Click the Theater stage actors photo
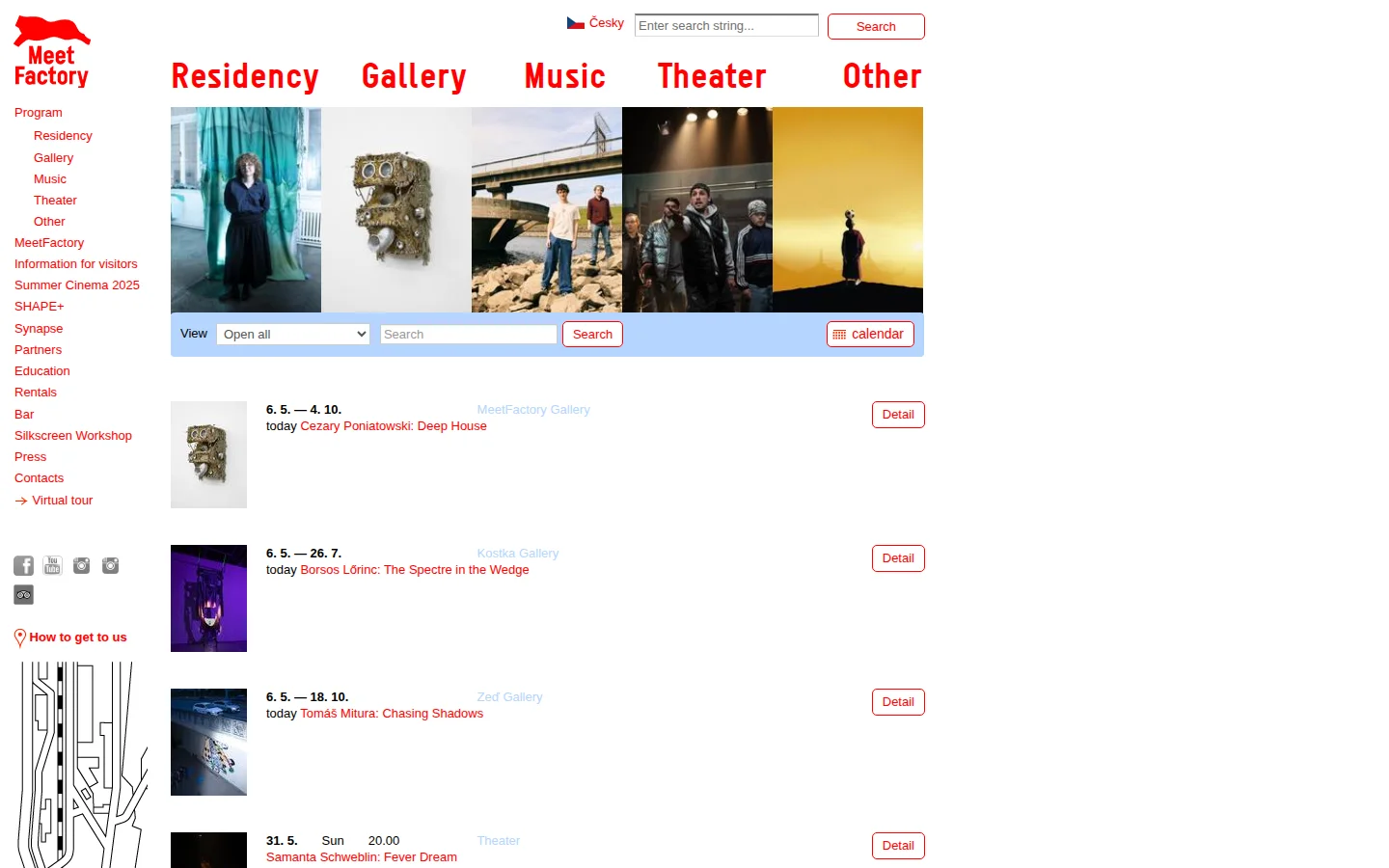 tap(697, 209)
